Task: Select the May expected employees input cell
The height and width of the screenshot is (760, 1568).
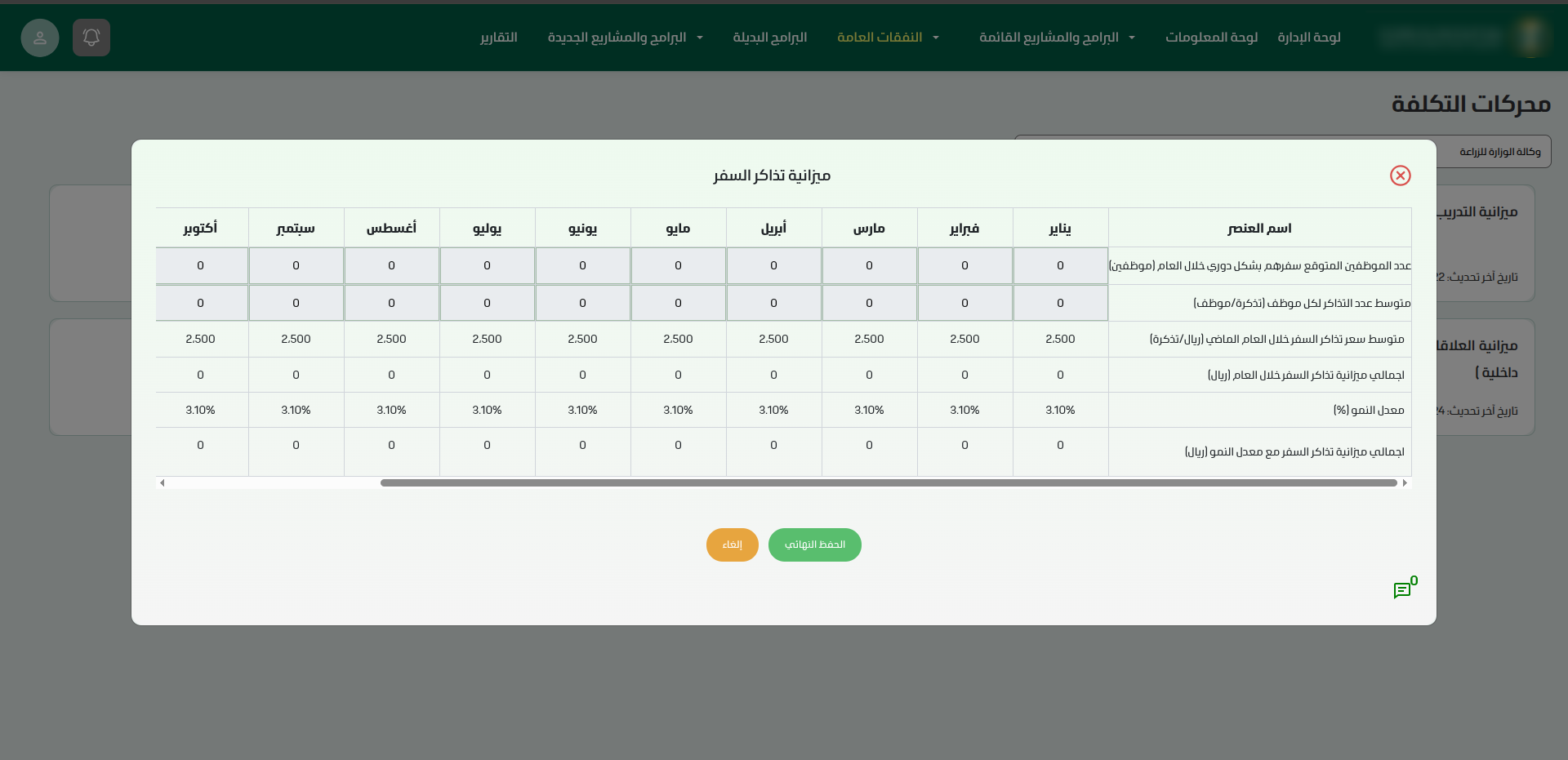Action: click(x=678, y=266)
